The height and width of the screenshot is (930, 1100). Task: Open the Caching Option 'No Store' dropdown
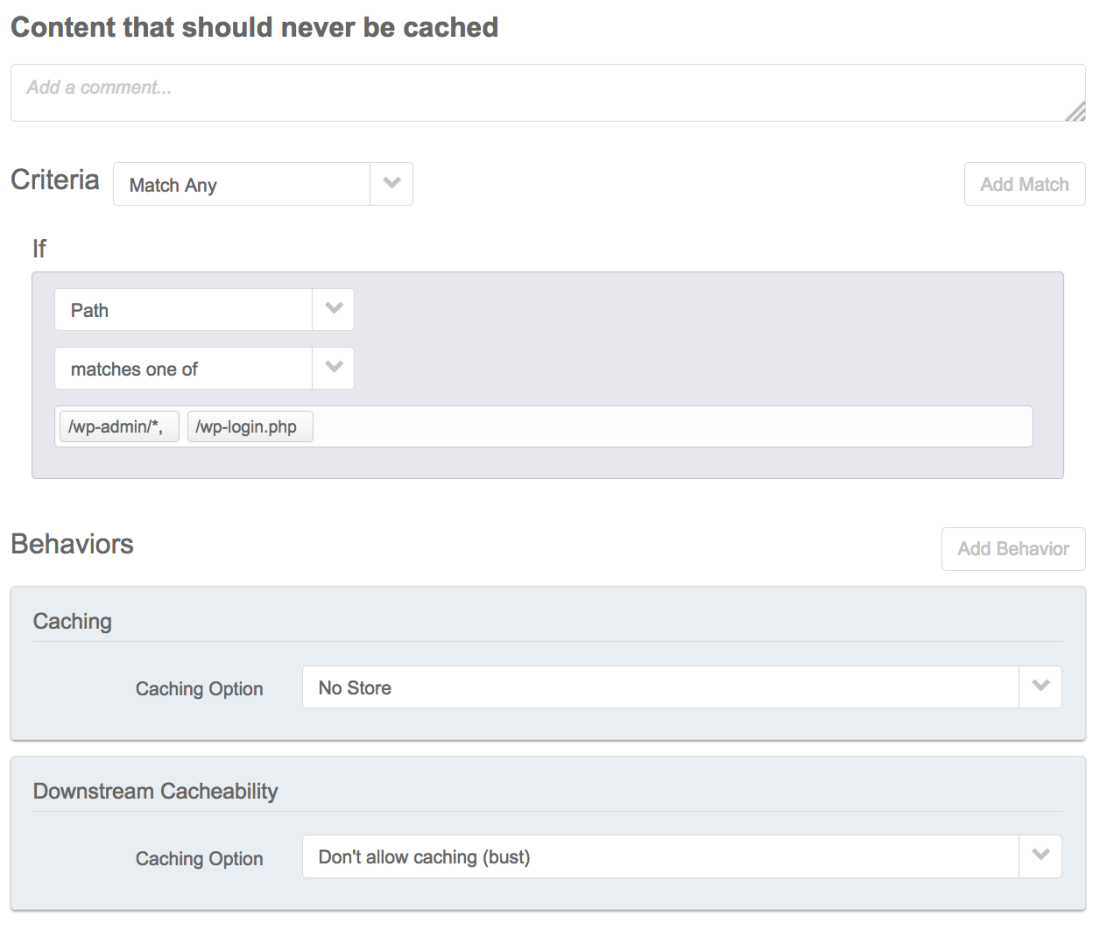[x=660, y=687]
